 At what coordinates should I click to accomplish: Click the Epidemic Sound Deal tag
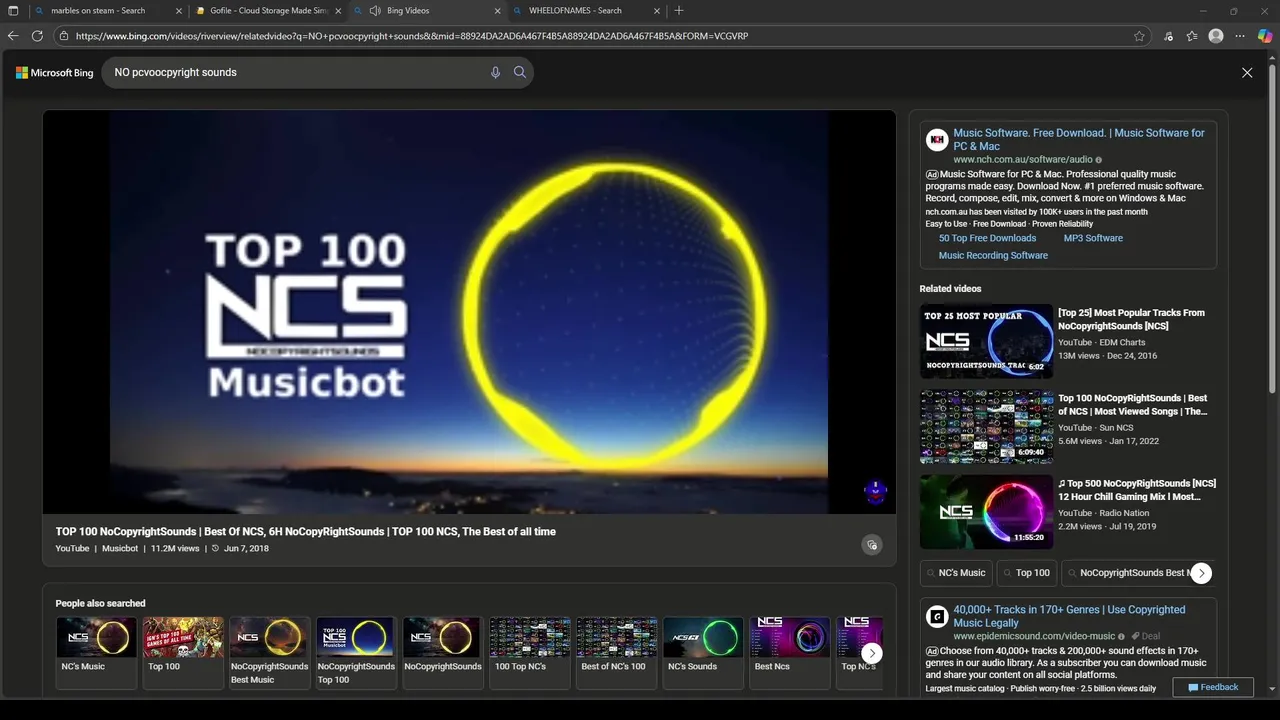tap(1146, 636)
